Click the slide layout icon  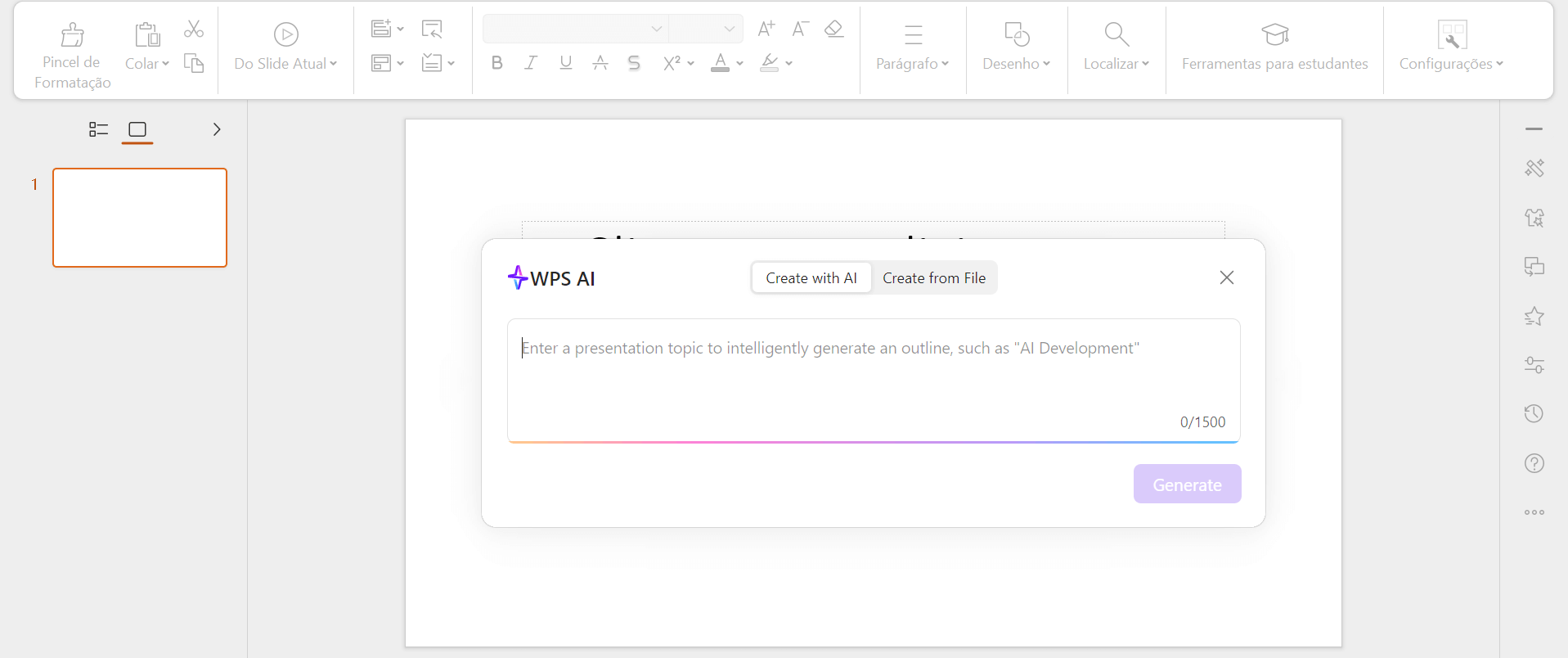tap(381, 63)
